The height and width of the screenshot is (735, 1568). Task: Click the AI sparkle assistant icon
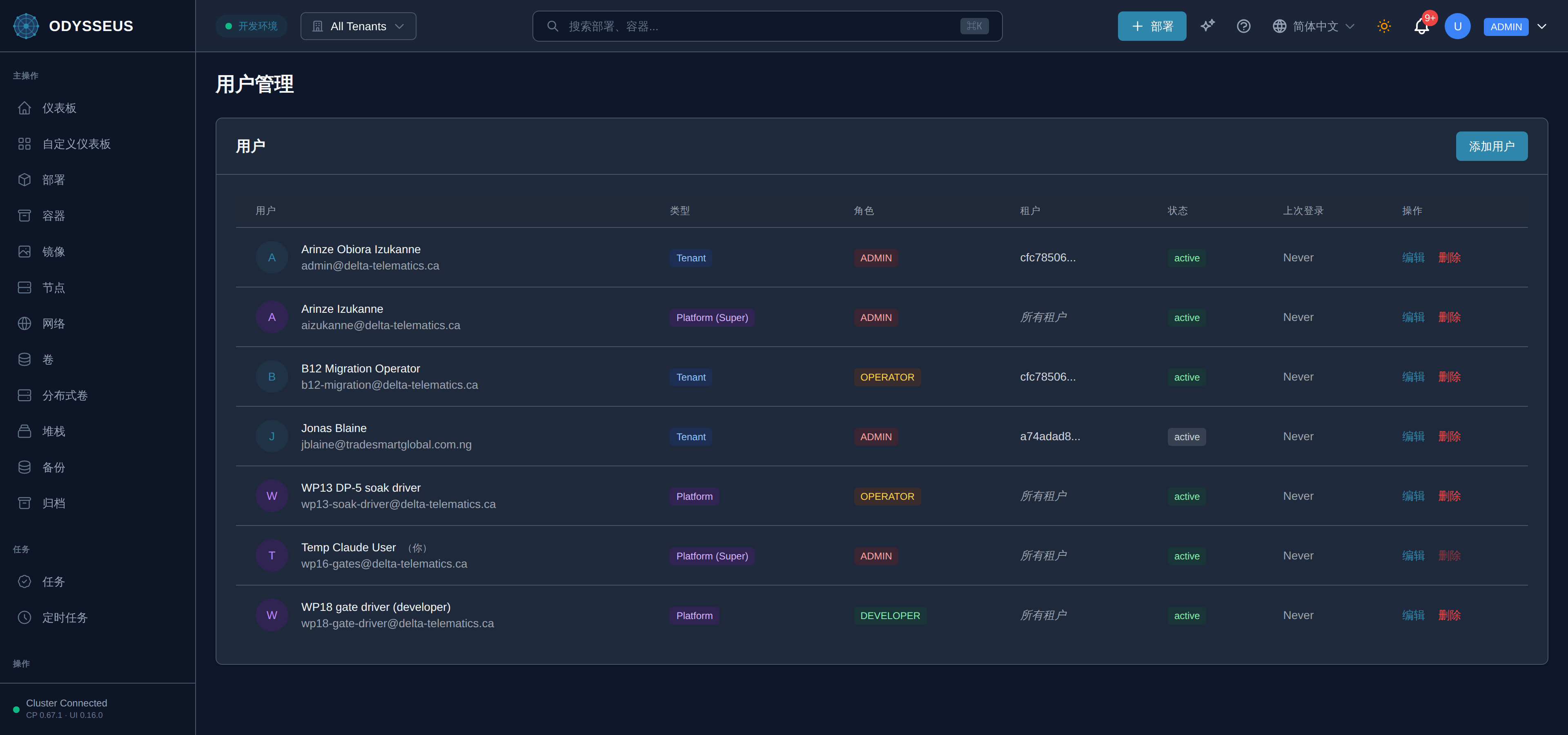tap(1208, 26)
